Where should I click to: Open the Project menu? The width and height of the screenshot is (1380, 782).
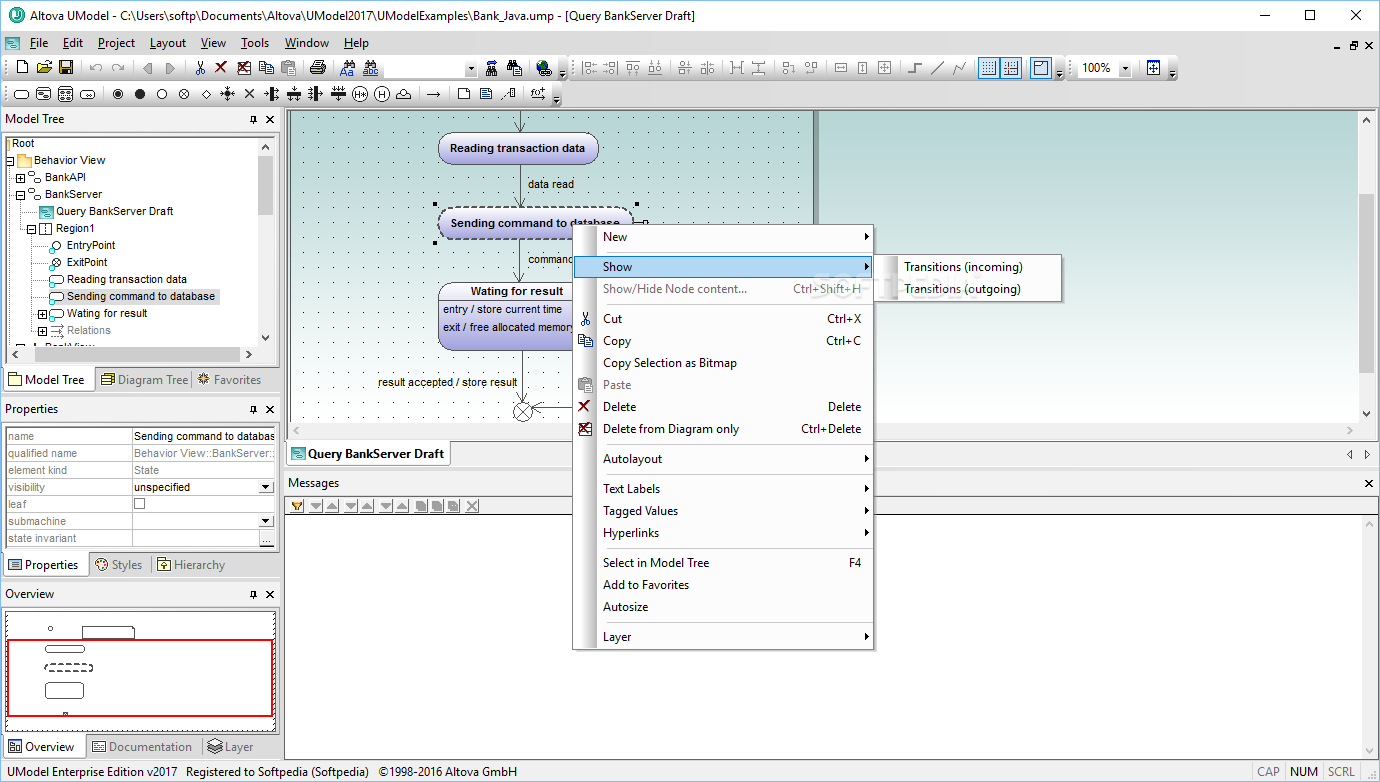click(116, 43)
